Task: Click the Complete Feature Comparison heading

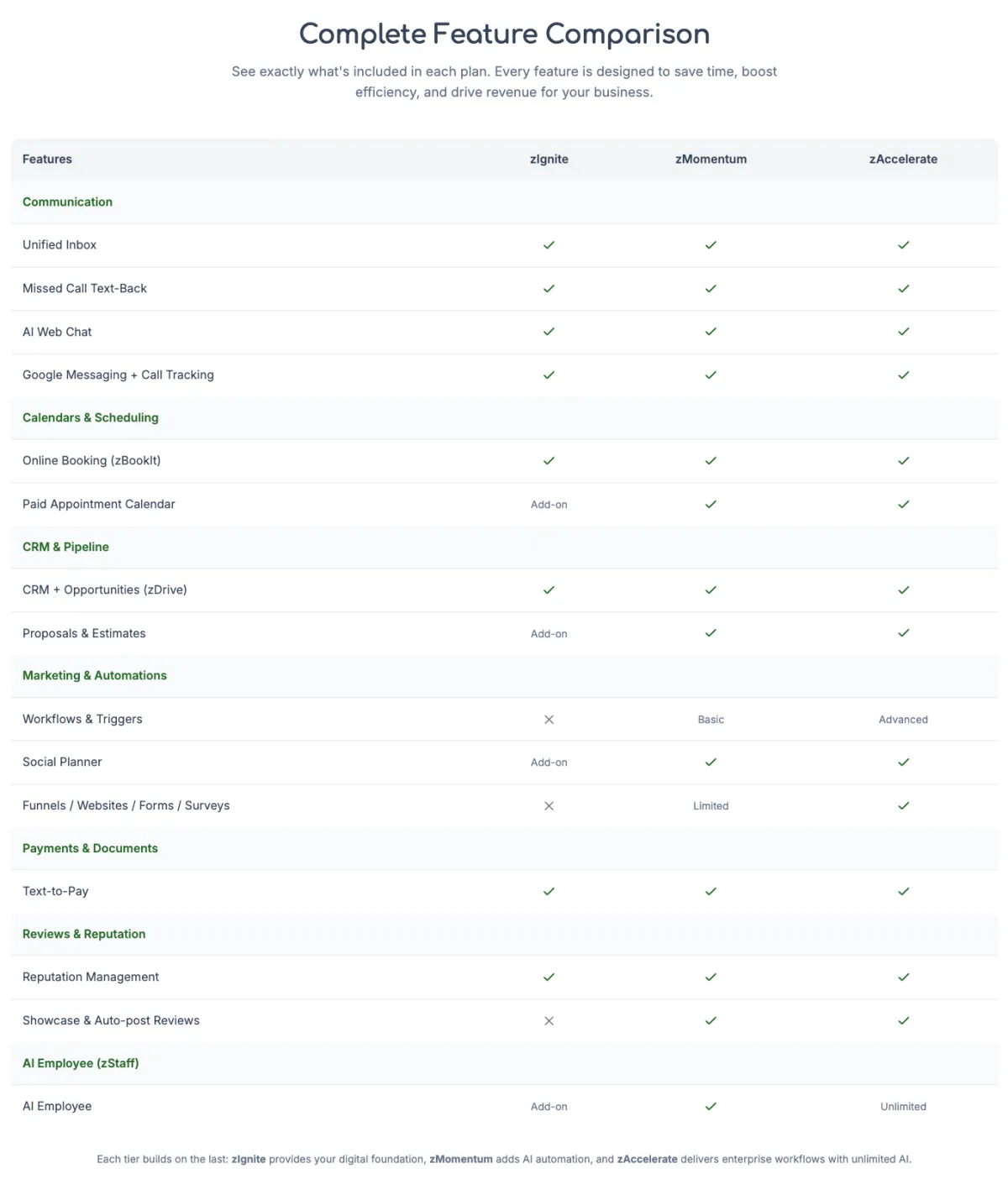Action: coord(504,34)
